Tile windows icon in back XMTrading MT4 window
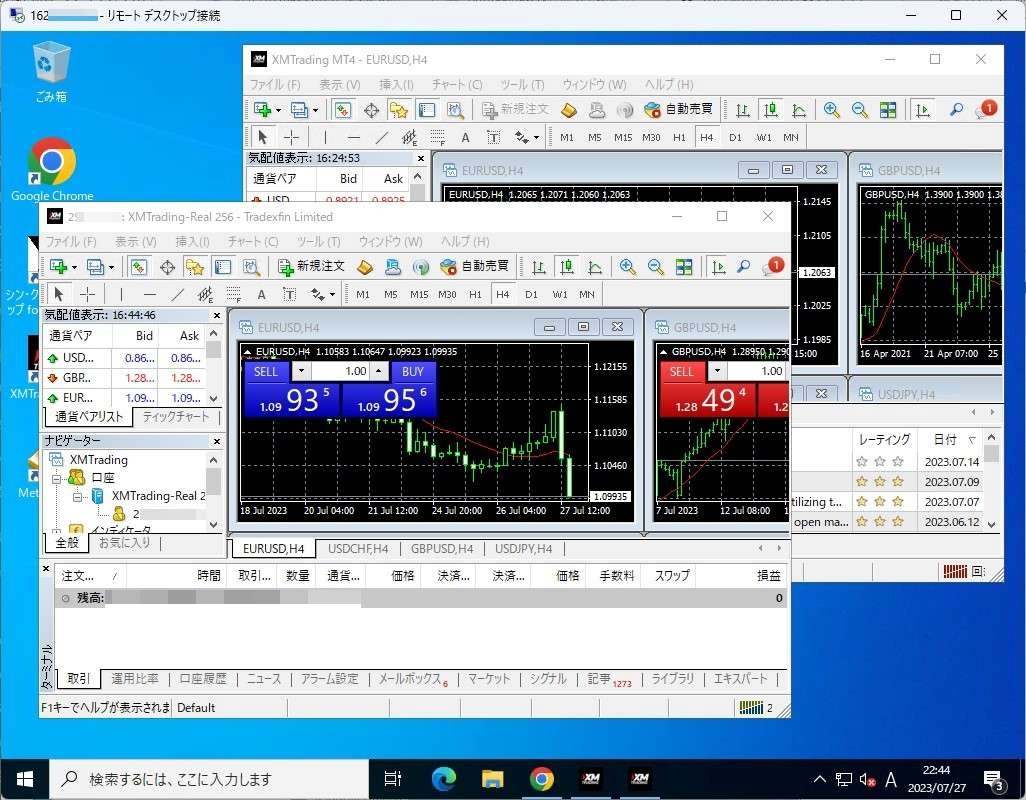Image resolution: width=1026 pixels, height=800 pixels. (888, 110)
